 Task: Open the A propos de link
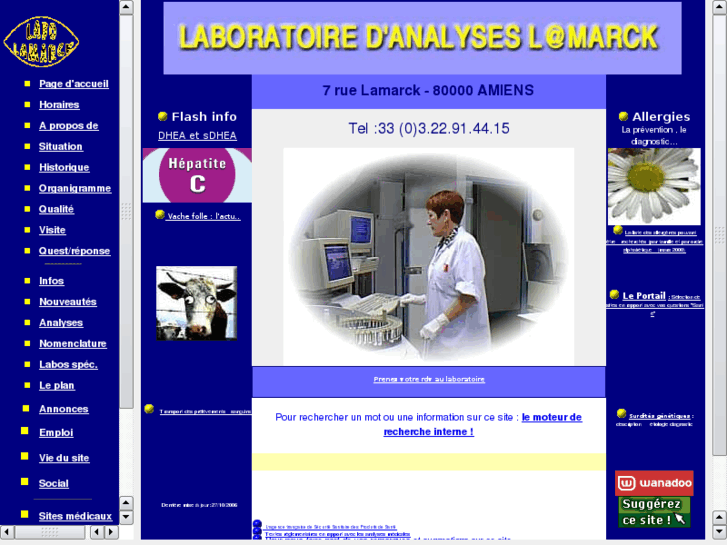click(x=69, y=126)
